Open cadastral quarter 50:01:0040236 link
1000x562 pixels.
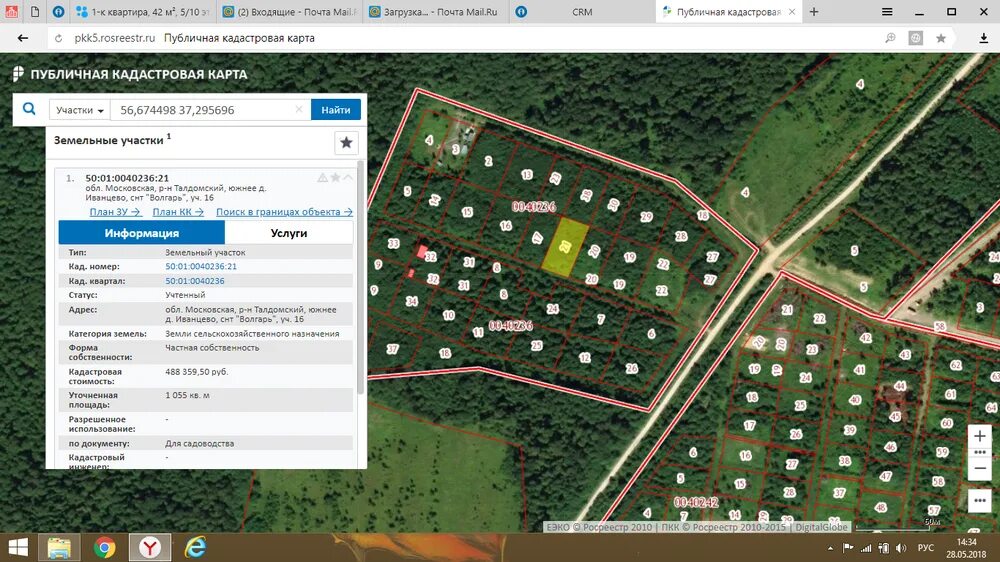click(x=195, y=281)
